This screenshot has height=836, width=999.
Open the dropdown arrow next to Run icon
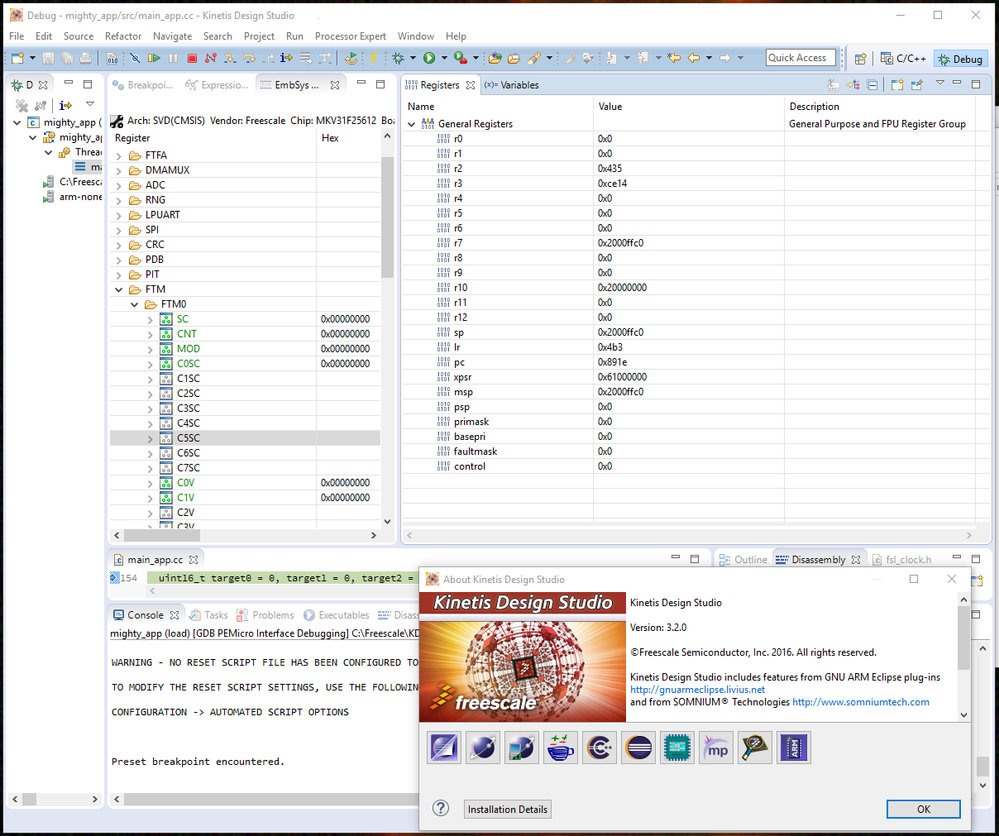click(443, 58)
